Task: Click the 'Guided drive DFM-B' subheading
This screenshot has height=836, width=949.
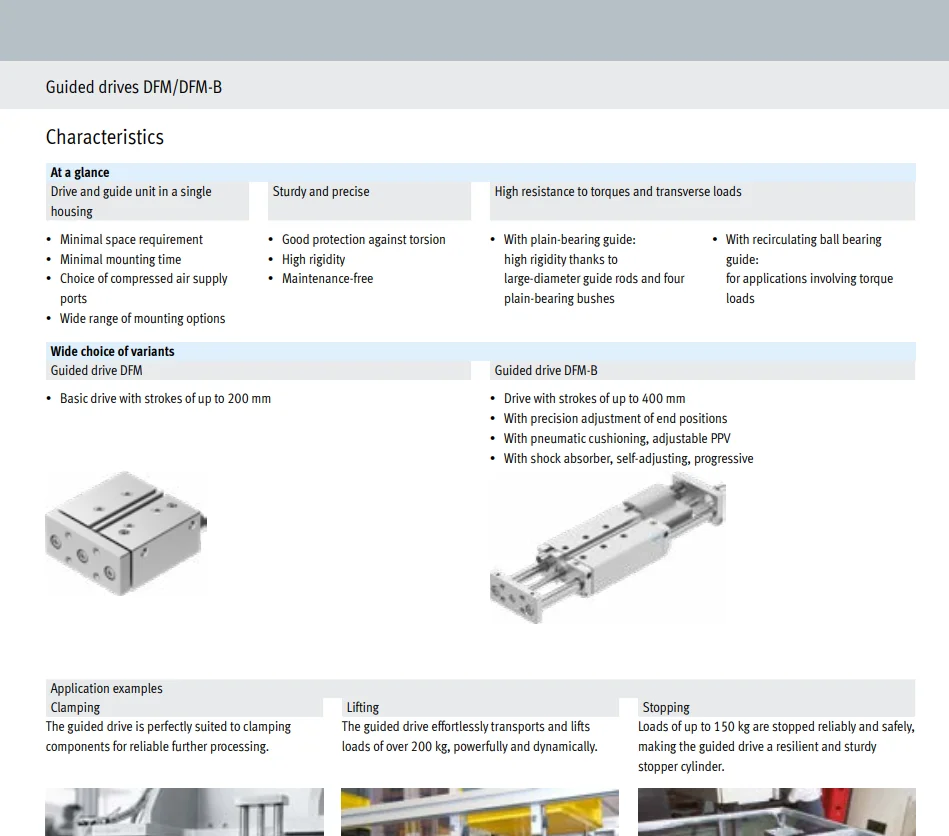Action: pos(546,370)
